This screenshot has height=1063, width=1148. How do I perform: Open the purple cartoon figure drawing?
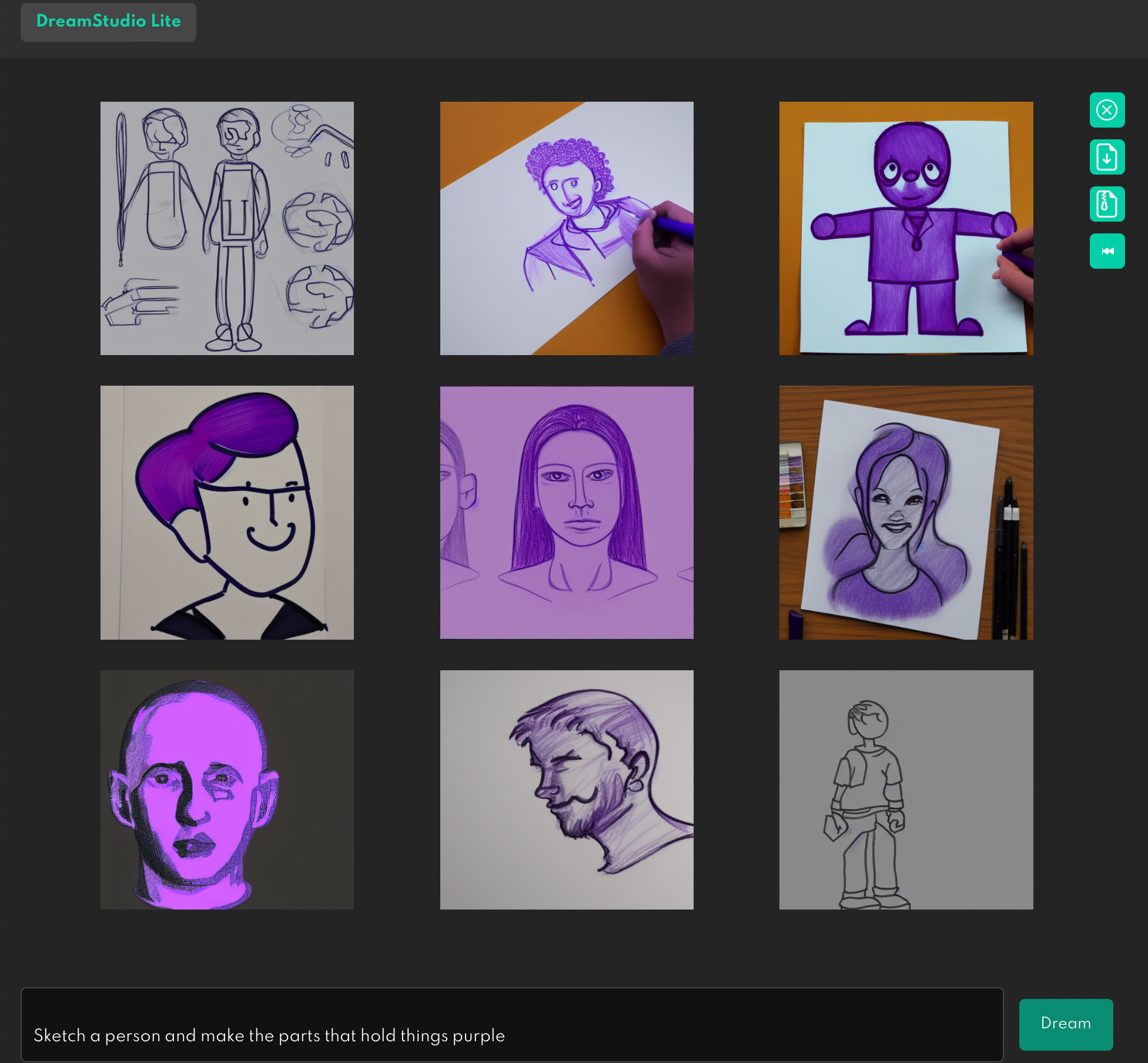coord(906,228)
